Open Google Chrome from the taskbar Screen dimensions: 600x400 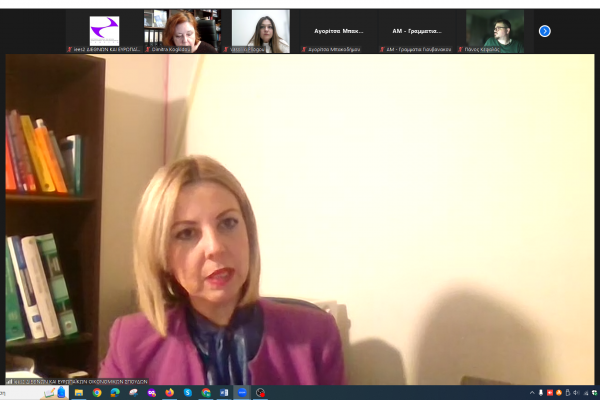click(97, 393)
